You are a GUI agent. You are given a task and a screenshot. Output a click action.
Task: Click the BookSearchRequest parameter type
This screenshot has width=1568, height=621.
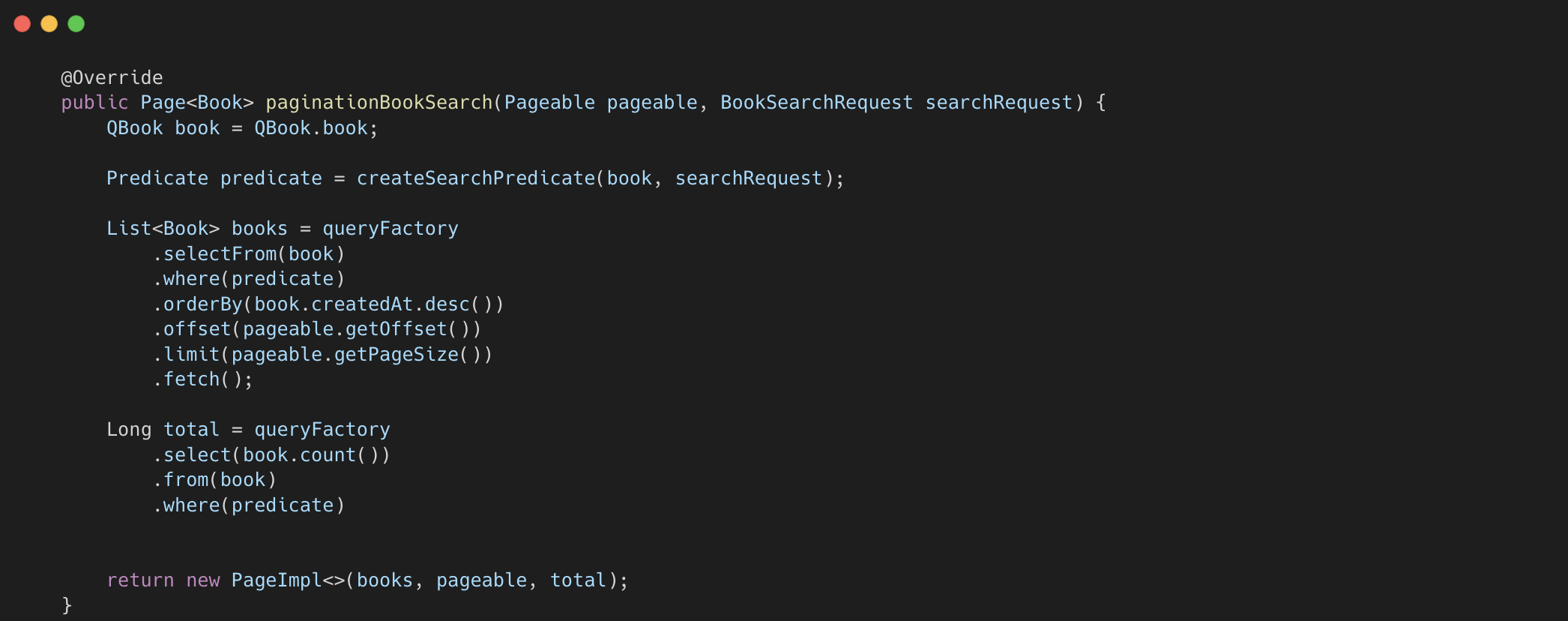pos(817,103)
